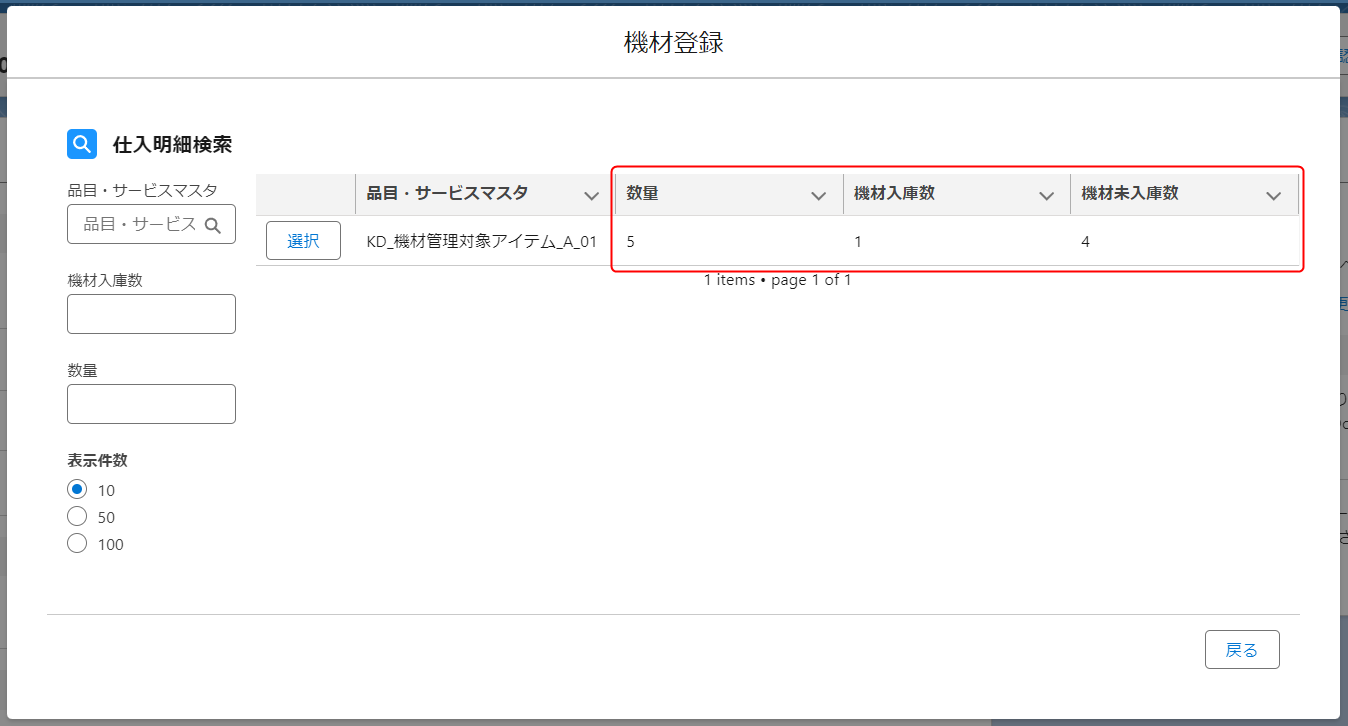Click the 機材入庫数 filter text box
Viewport: 1348px width, 726px height.
click(151, 314)
